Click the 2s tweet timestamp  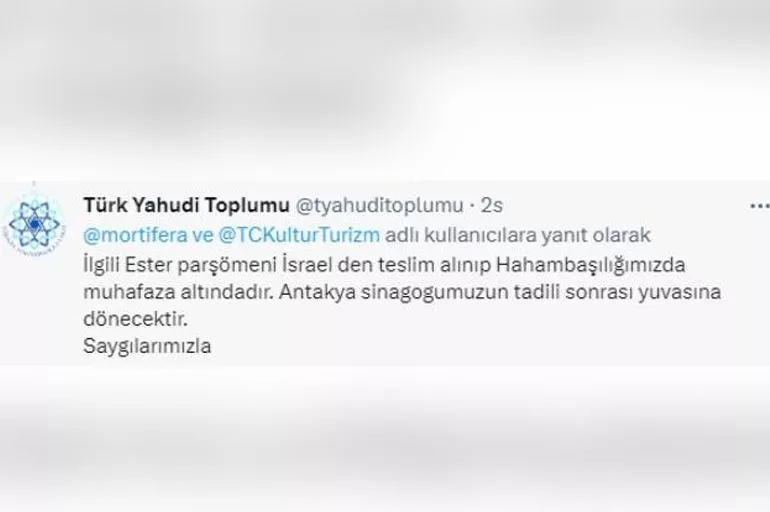pyautogui.click(x=492, y=206)
